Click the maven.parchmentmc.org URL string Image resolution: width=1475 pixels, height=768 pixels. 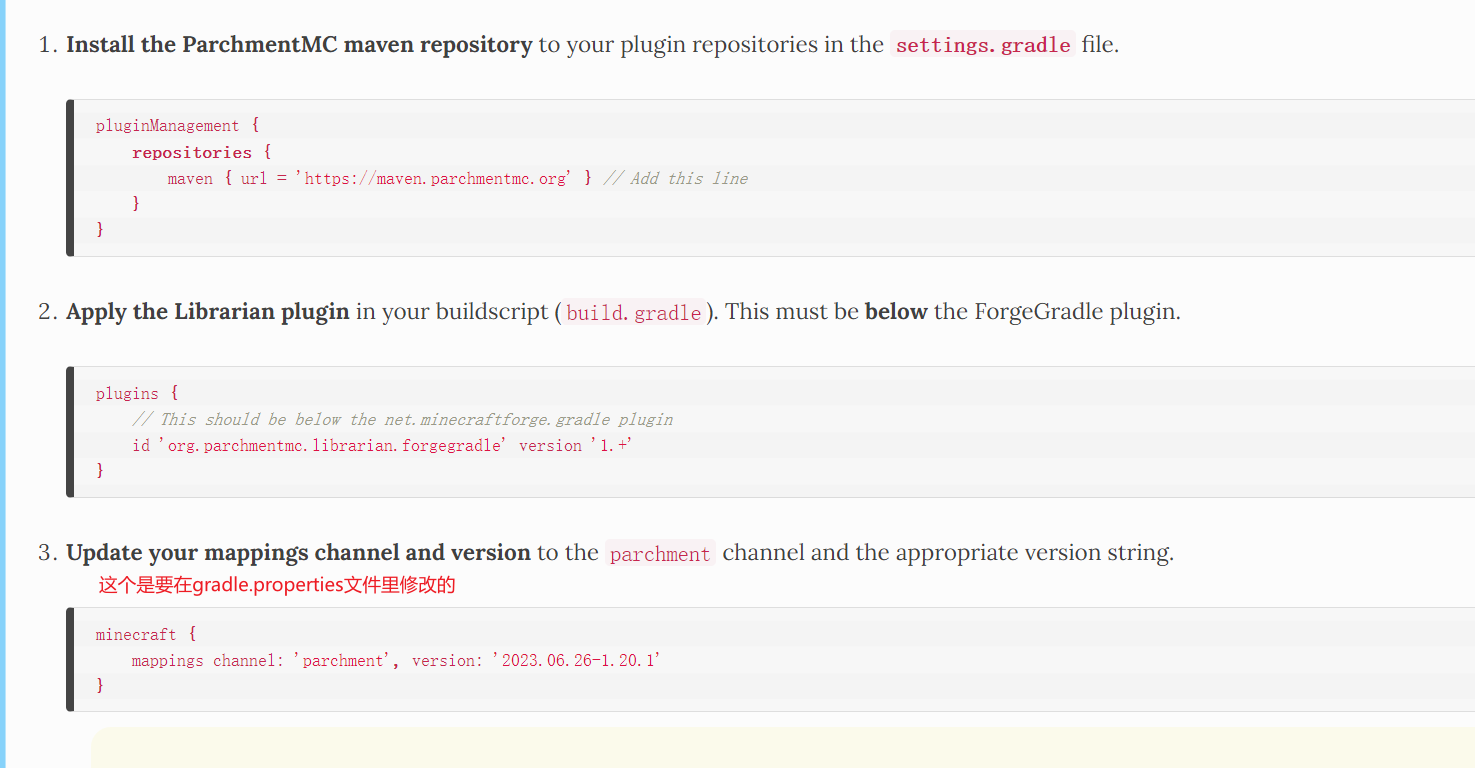(436, 178)
